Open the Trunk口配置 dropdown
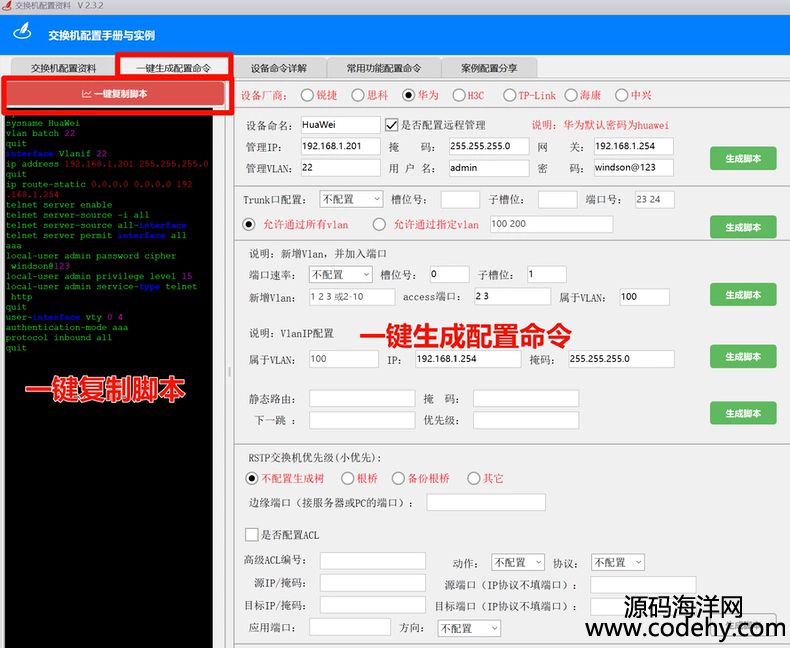Image resolution: width=790 pixels, height=648 pixels. (351, 200)
